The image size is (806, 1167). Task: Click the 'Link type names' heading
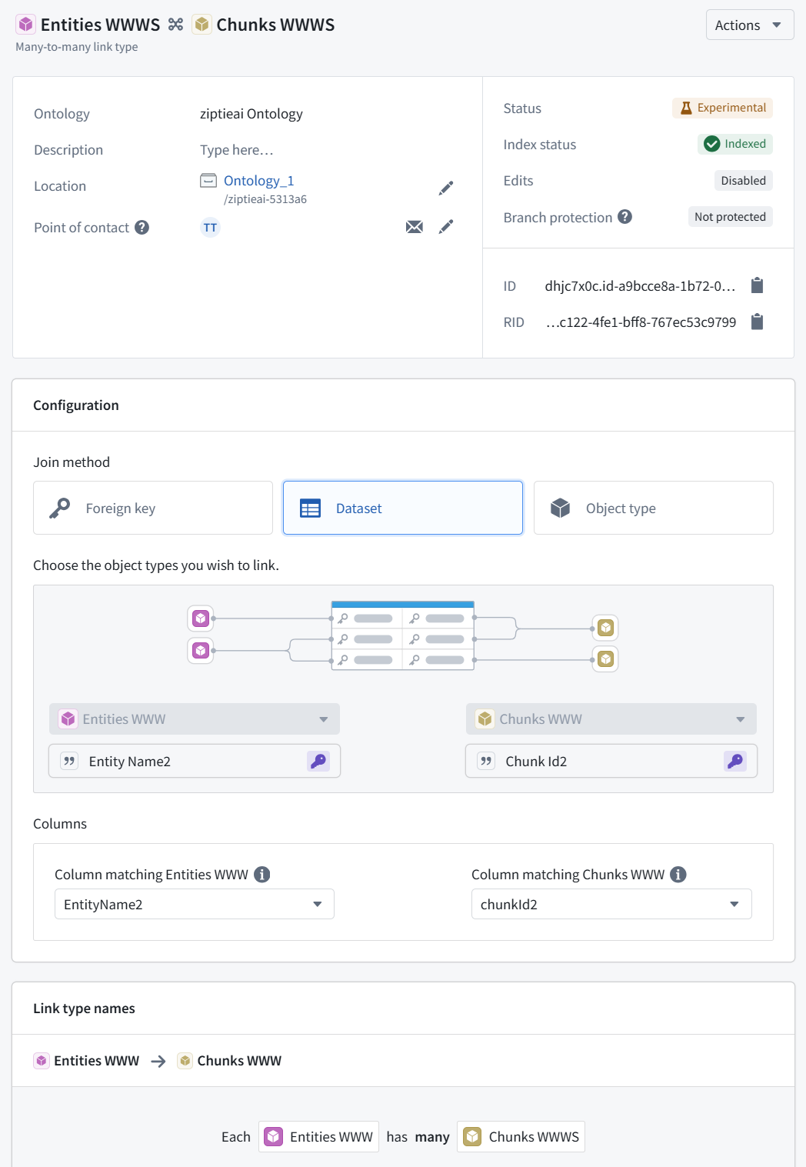(84, 1008)
